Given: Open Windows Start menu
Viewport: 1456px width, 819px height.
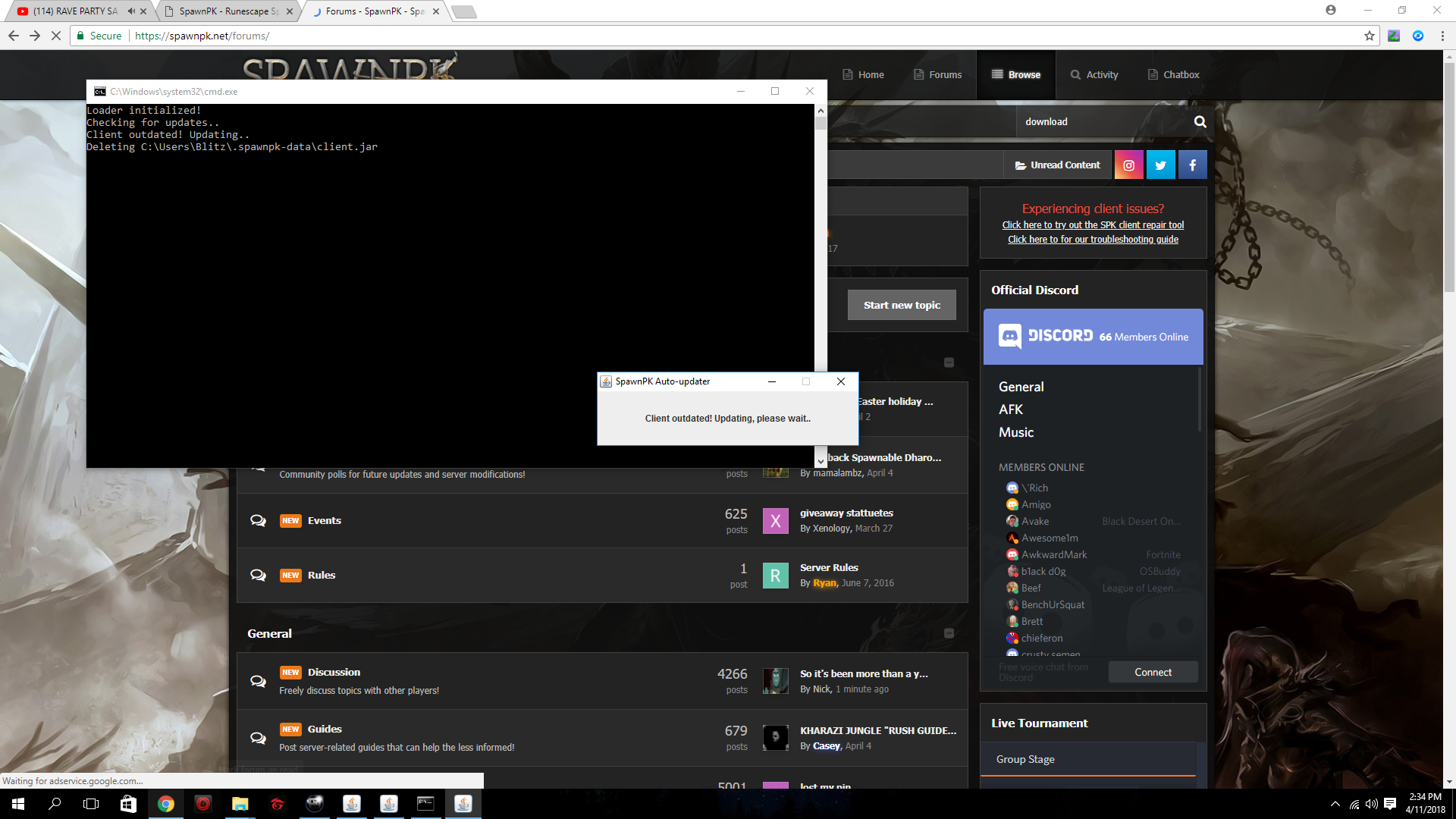Looking at the screenshot, I should point(18,804).
